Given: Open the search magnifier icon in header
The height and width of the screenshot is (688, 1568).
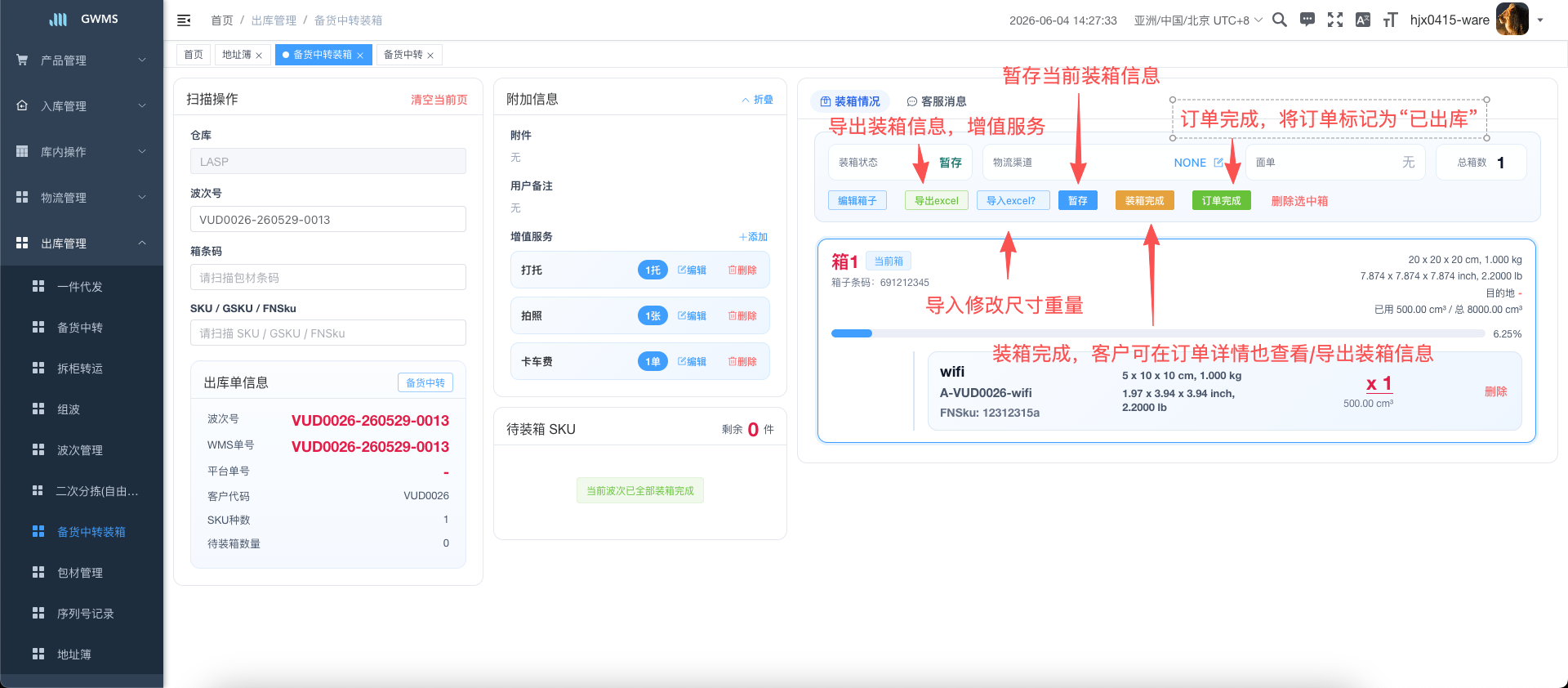Looking at the screenshot, I should click(x=1280, y=20).
